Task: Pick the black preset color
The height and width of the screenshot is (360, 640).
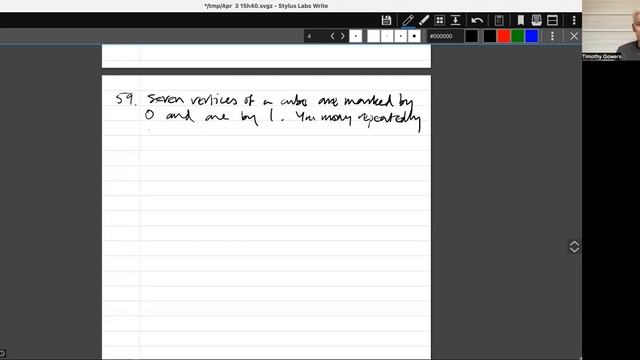Action: [x=490, y=36]
